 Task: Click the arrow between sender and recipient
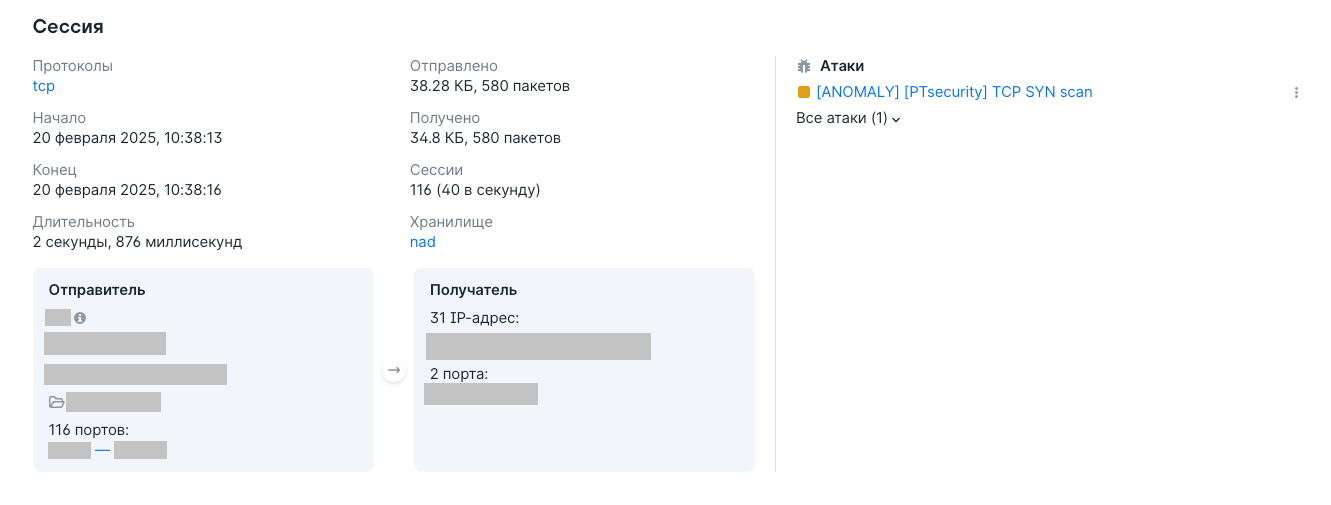coord(394,370)
